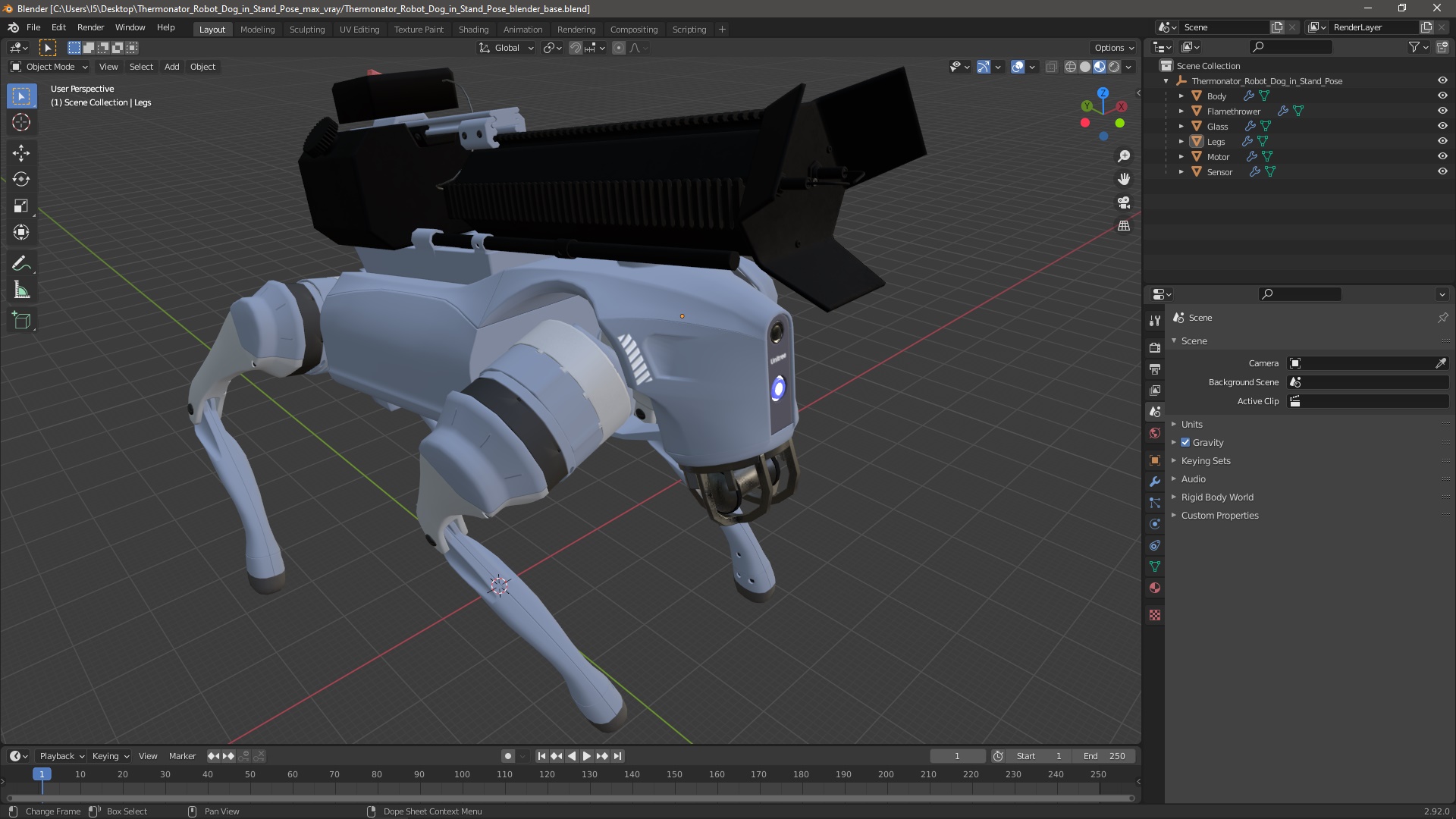Open the timeline Playback popover

[61, 756]
